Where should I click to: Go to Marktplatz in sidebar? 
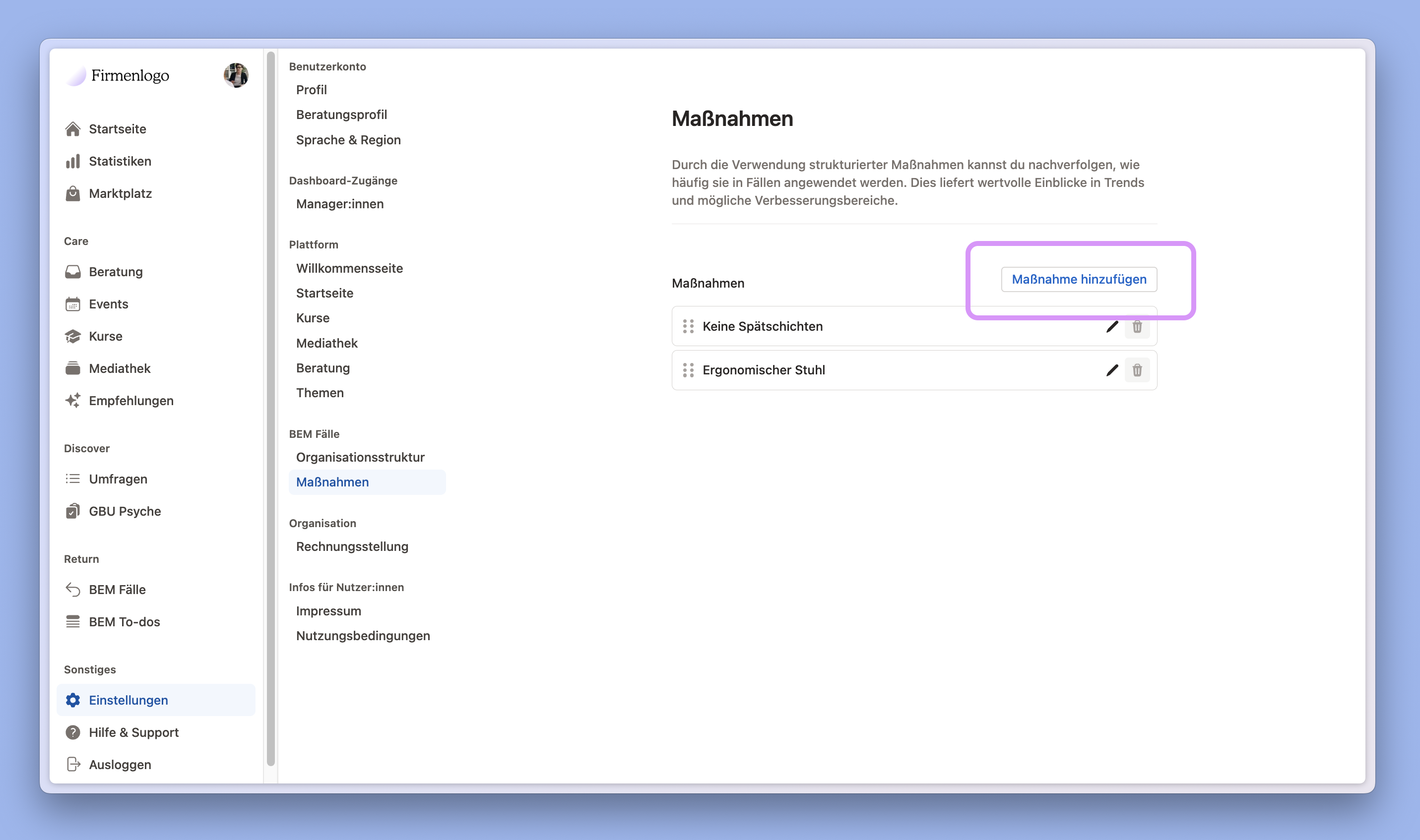tap(120, 193)
